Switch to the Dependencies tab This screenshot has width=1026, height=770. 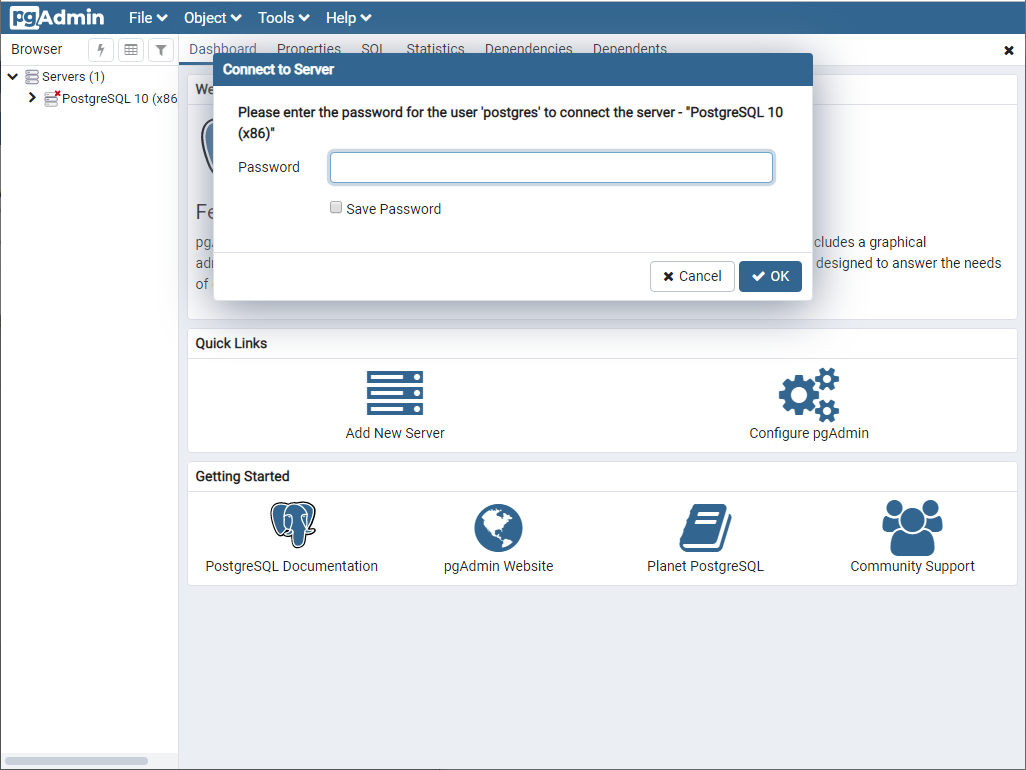(x=529, y=48)
